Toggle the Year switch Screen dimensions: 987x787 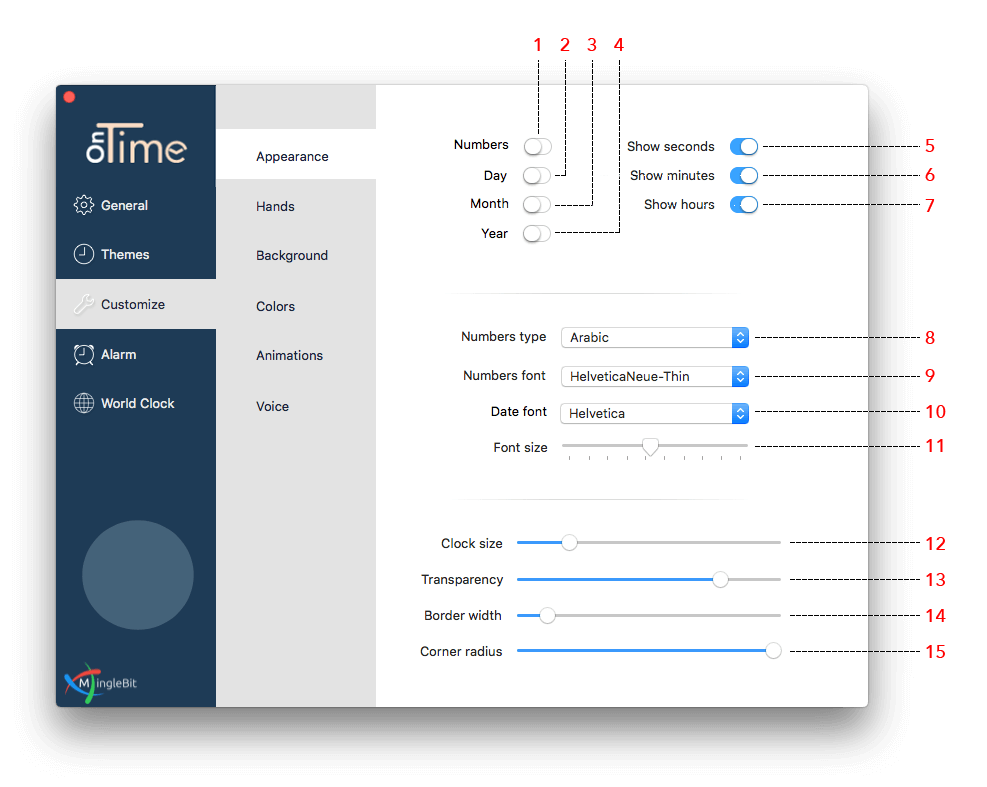click(537, 234)
